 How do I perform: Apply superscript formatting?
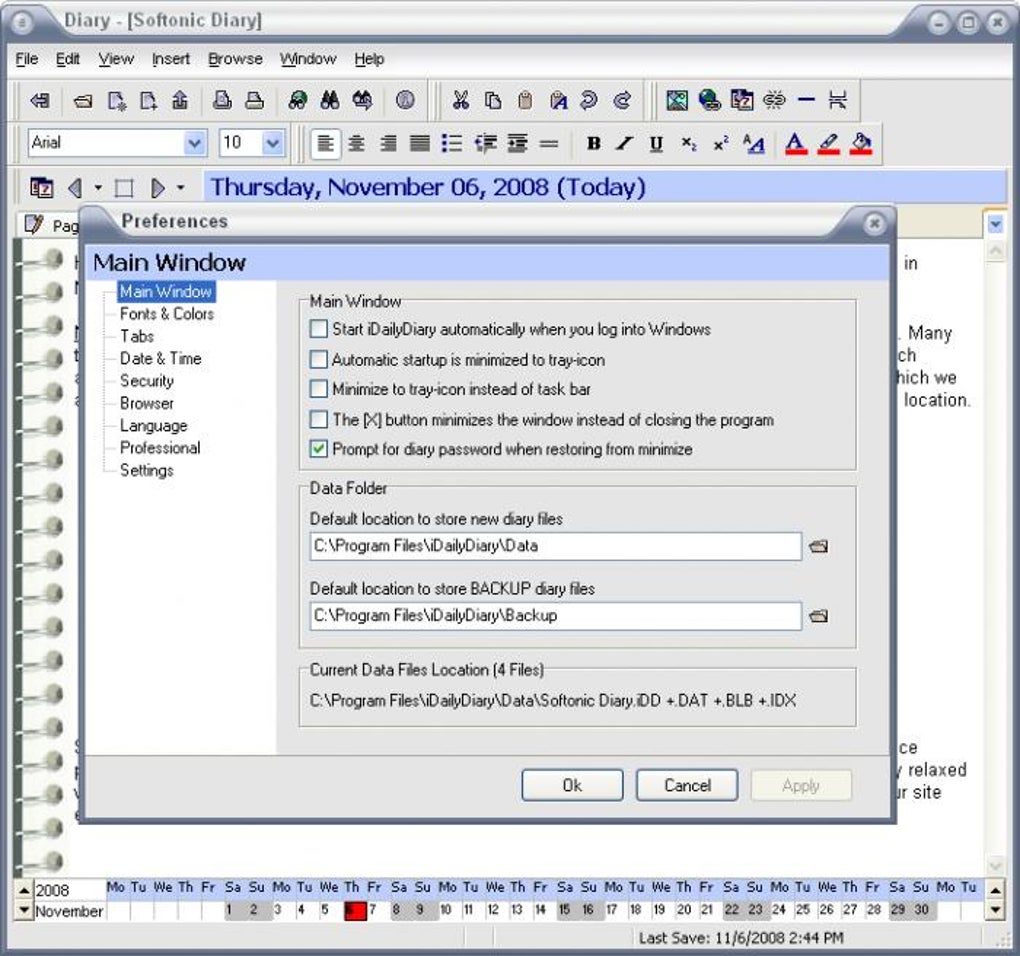pyautogui.click(x=721, y=143)
